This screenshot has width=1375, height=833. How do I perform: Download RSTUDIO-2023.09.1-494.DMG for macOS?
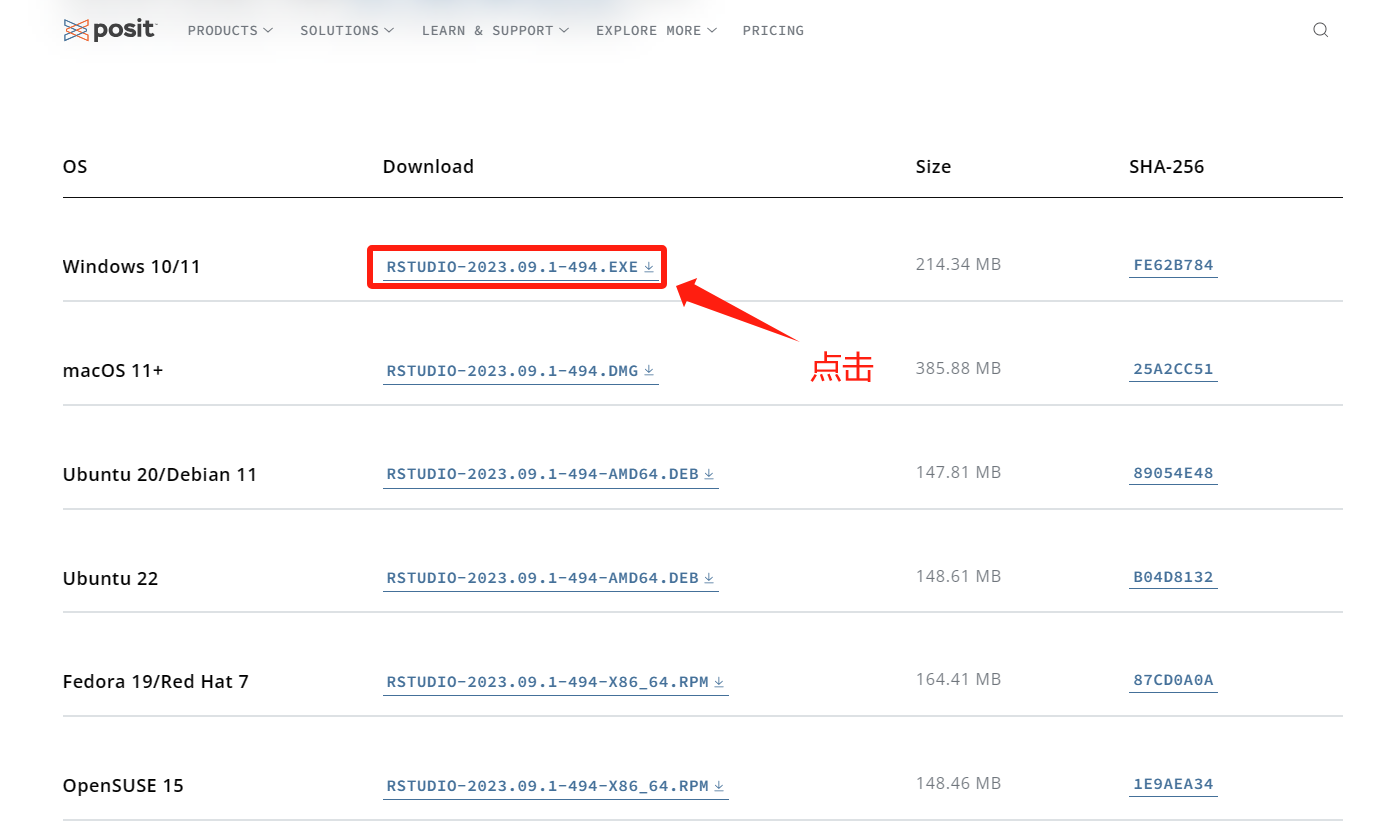click(x=520, y=371)
